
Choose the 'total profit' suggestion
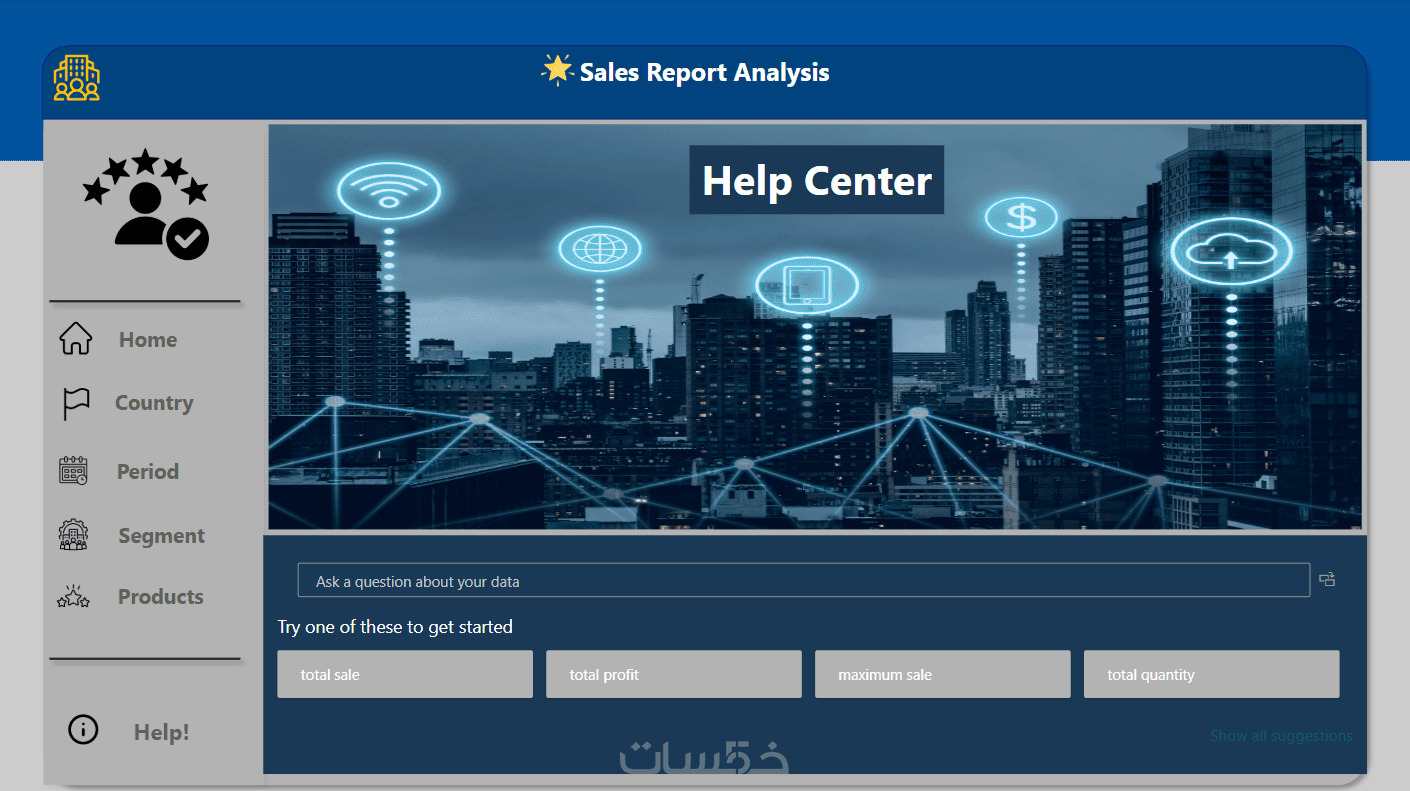coord(674,674)
